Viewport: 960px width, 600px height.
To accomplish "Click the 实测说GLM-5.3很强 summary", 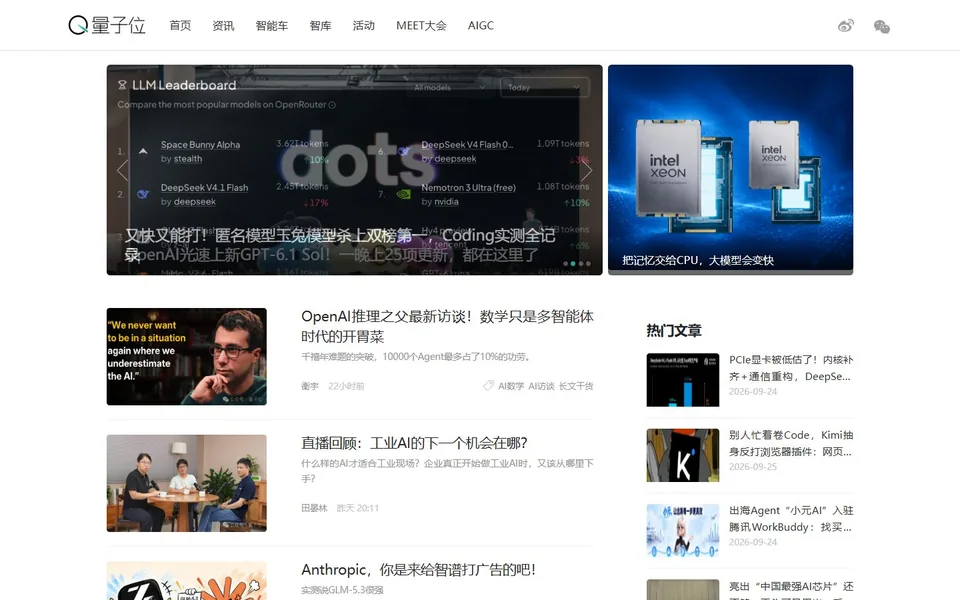I will pyautogui.click(x=342, y=590).
